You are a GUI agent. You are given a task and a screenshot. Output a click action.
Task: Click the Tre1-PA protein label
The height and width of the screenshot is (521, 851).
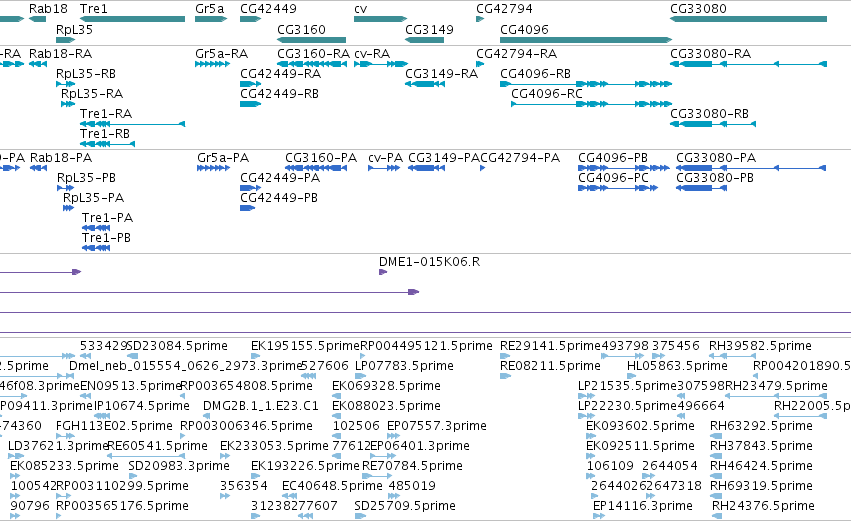click(107, 218)
